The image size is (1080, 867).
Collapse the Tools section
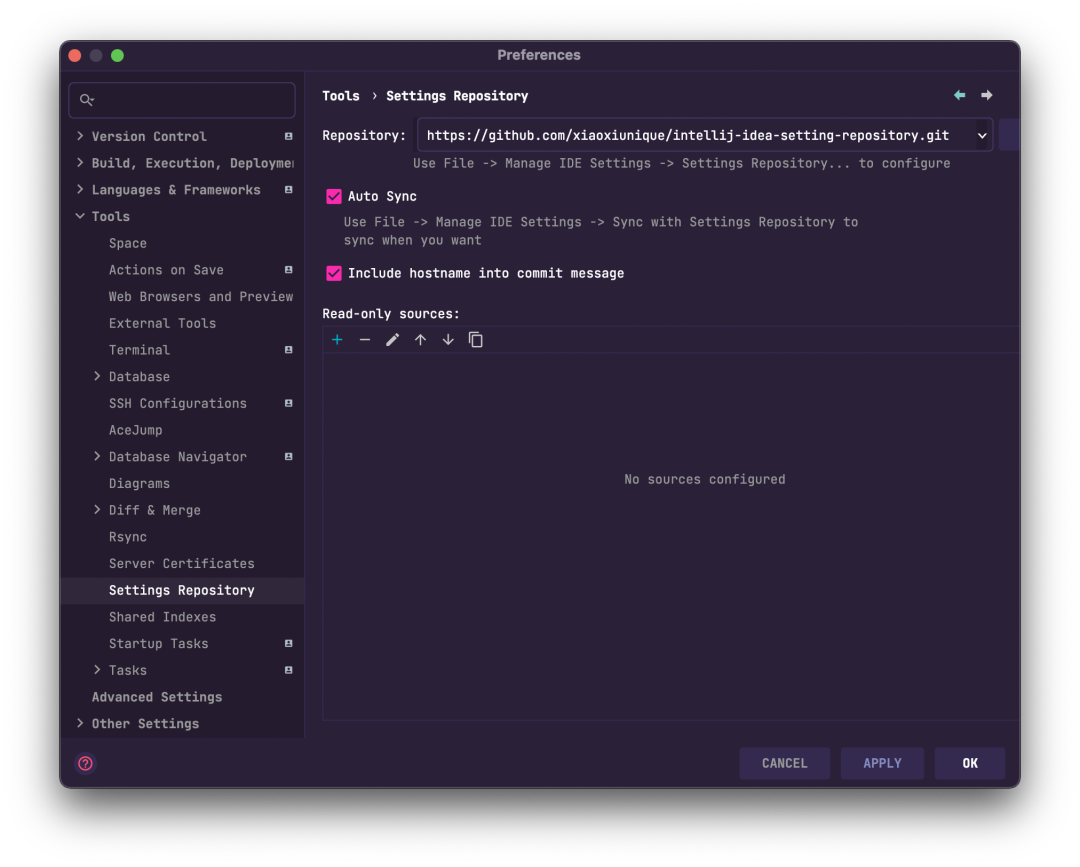[80, 216]
